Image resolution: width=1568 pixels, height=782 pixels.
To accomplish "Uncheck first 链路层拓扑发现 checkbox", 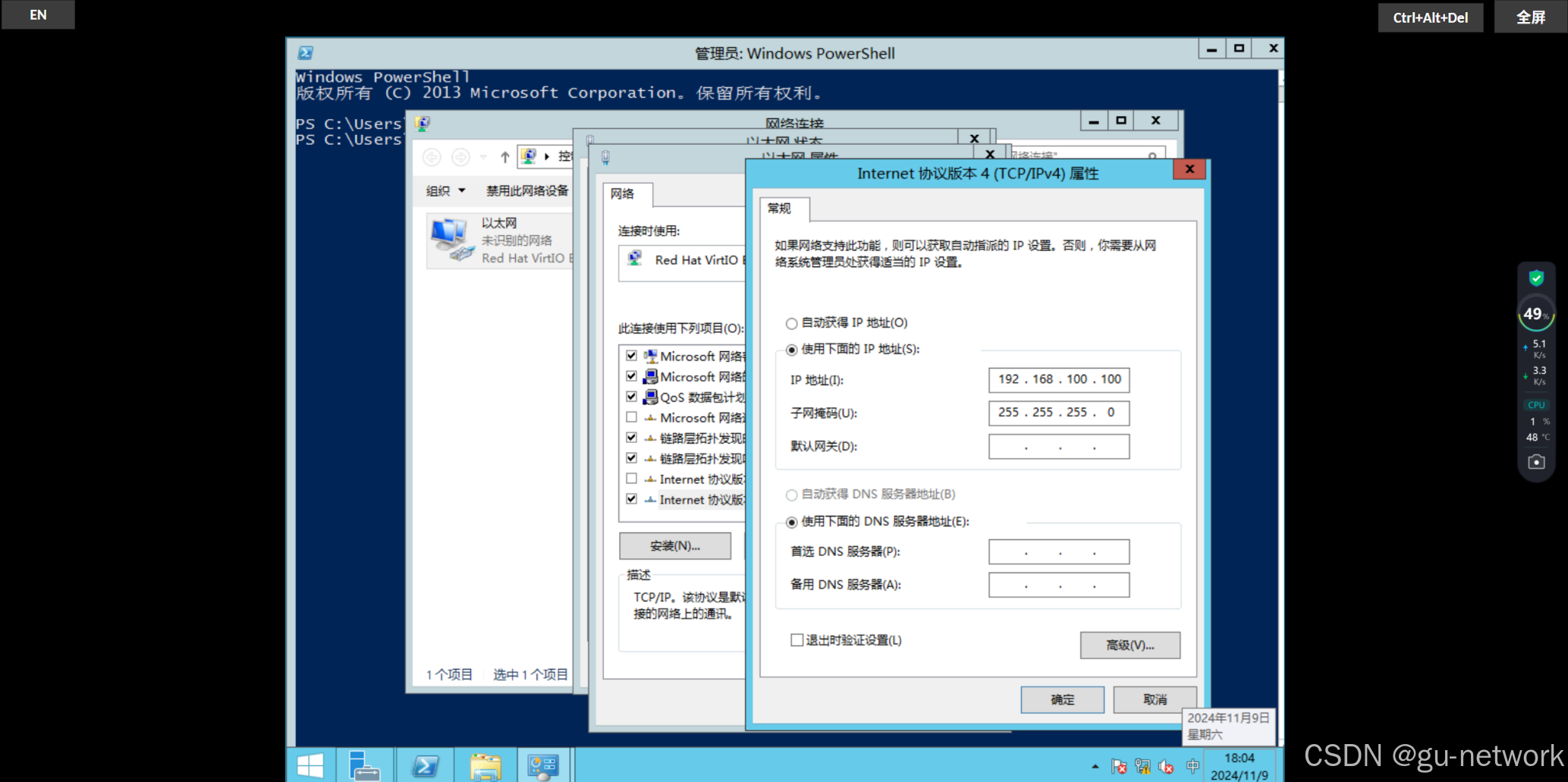I will [631, 437].
